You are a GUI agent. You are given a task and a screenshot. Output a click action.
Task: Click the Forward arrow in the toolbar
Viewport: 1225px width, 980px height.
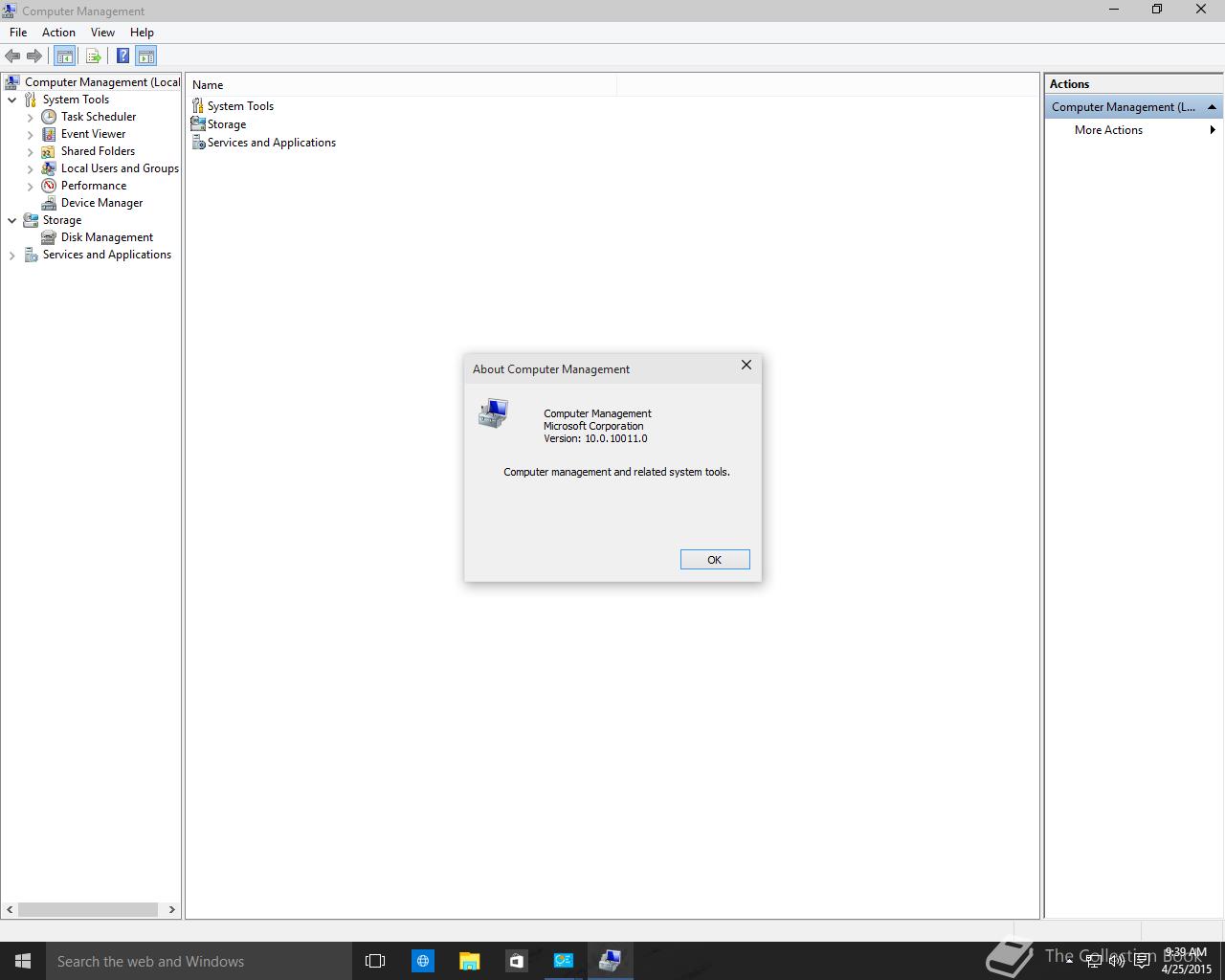point(34,56)
